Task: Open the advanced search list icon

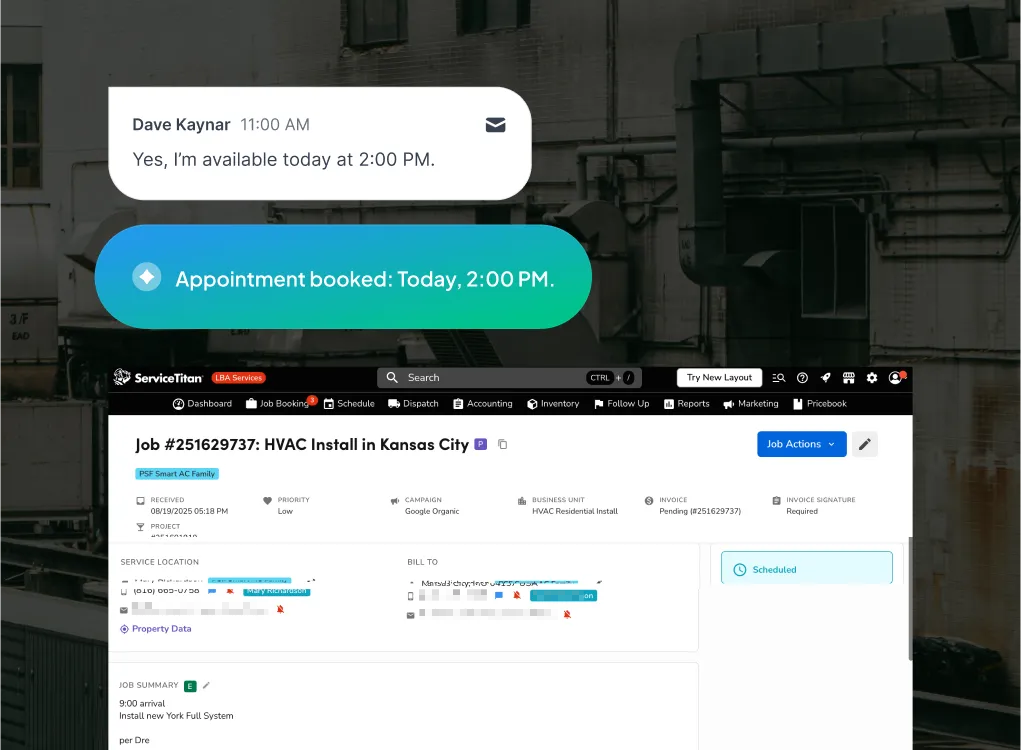Action: point(779,378)
